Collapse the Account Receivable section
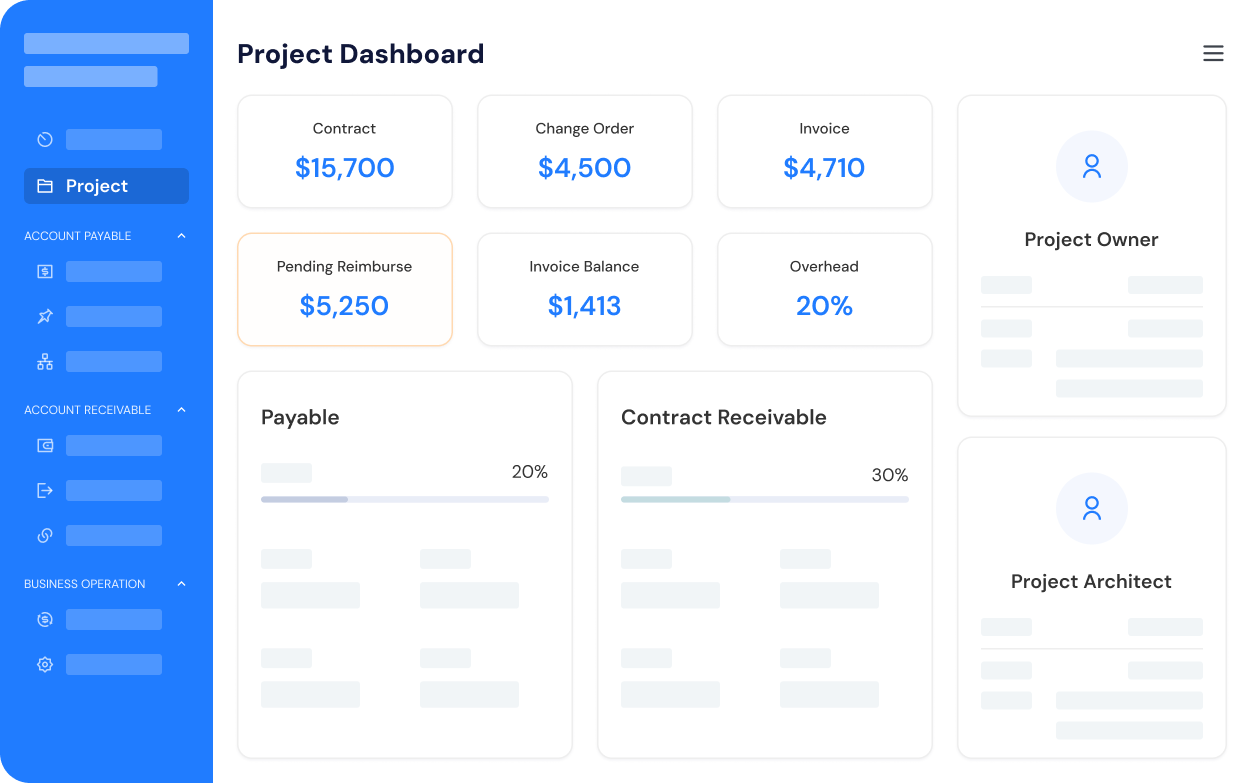The height and width of the screenshot is (783, 1251). point(181,409)
